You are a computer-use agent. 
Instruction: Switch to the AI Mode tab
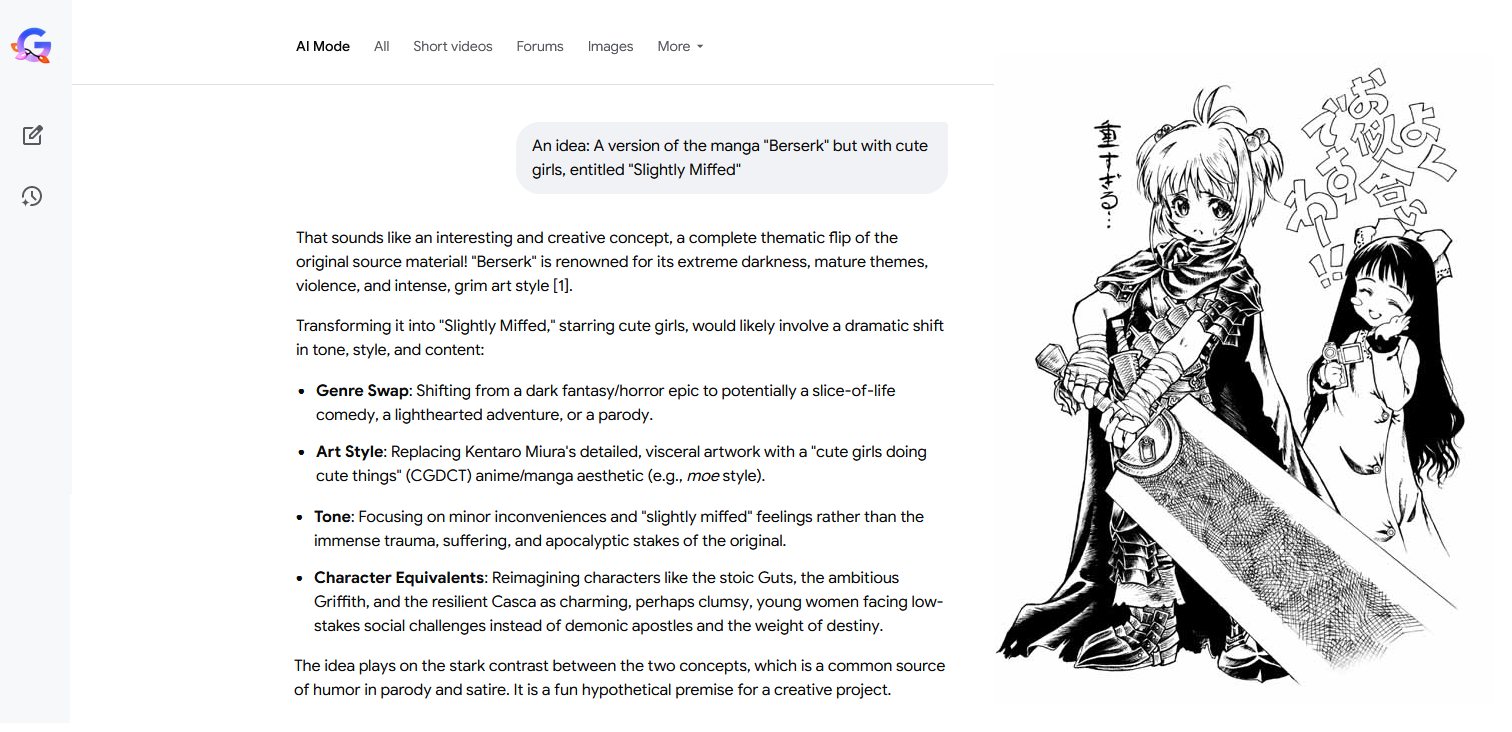click(323, 46)
